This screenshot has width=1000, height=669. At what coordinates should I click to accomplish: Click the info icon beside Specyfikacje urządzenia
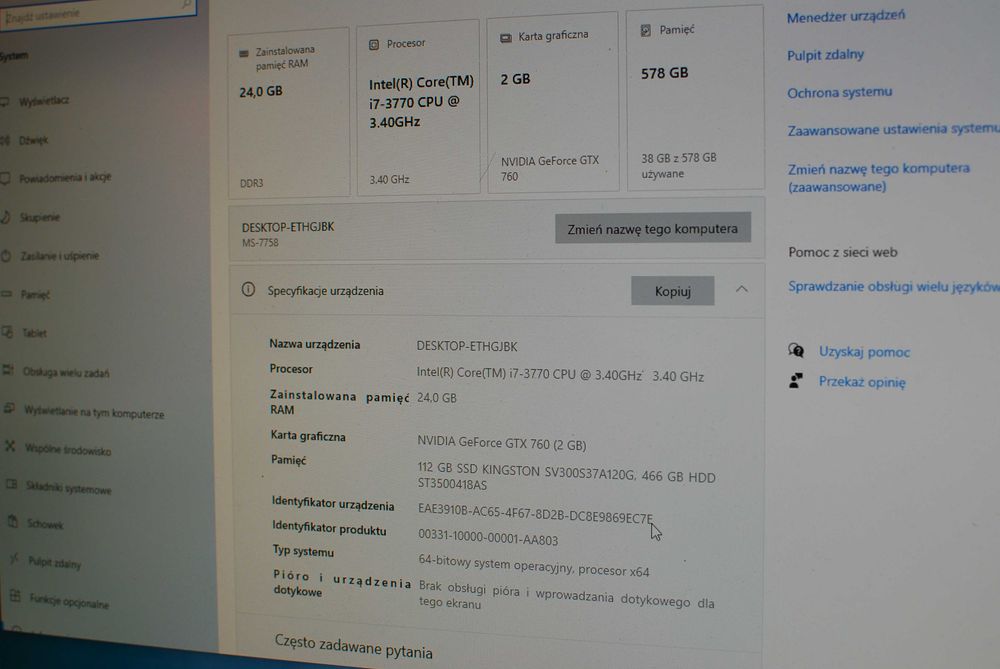click(x=248, y=290)
